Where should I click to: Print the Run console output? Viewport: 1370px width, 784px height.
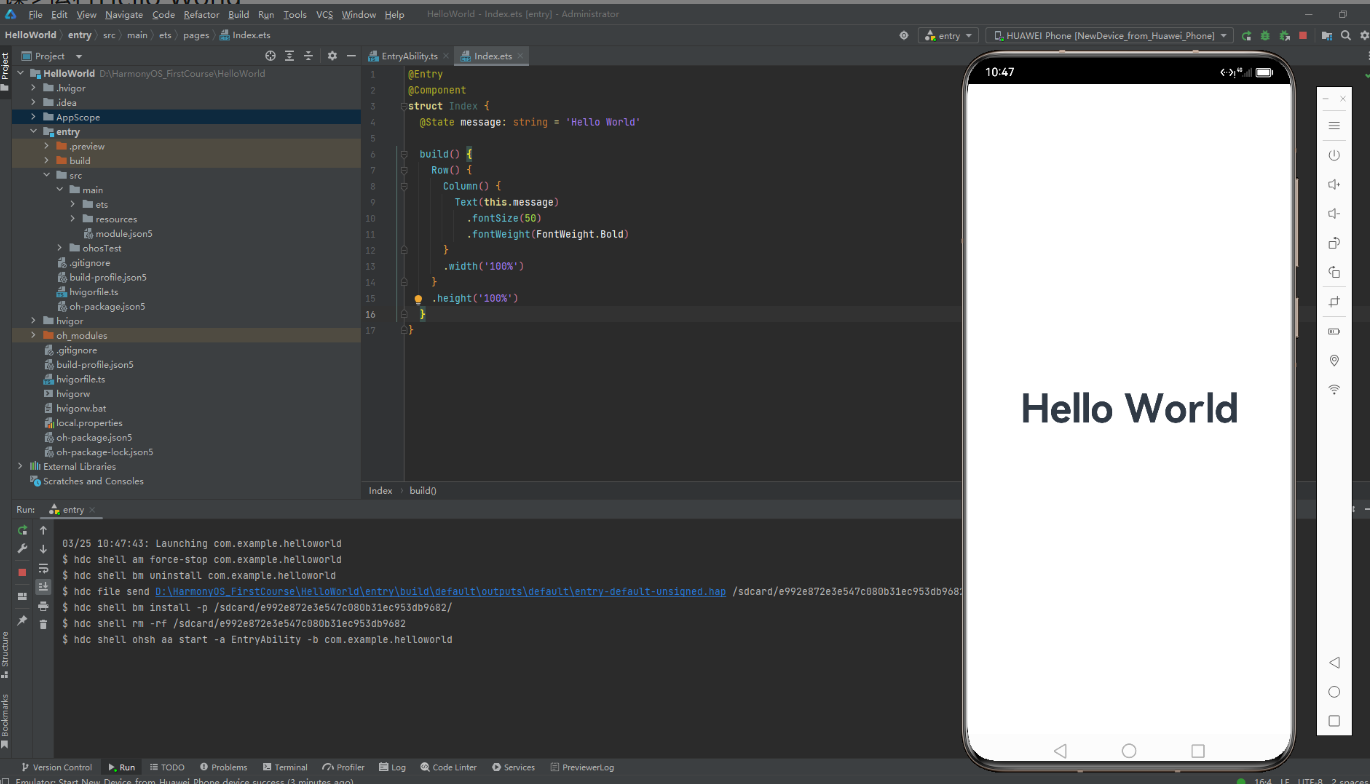(x=43, y=606)
